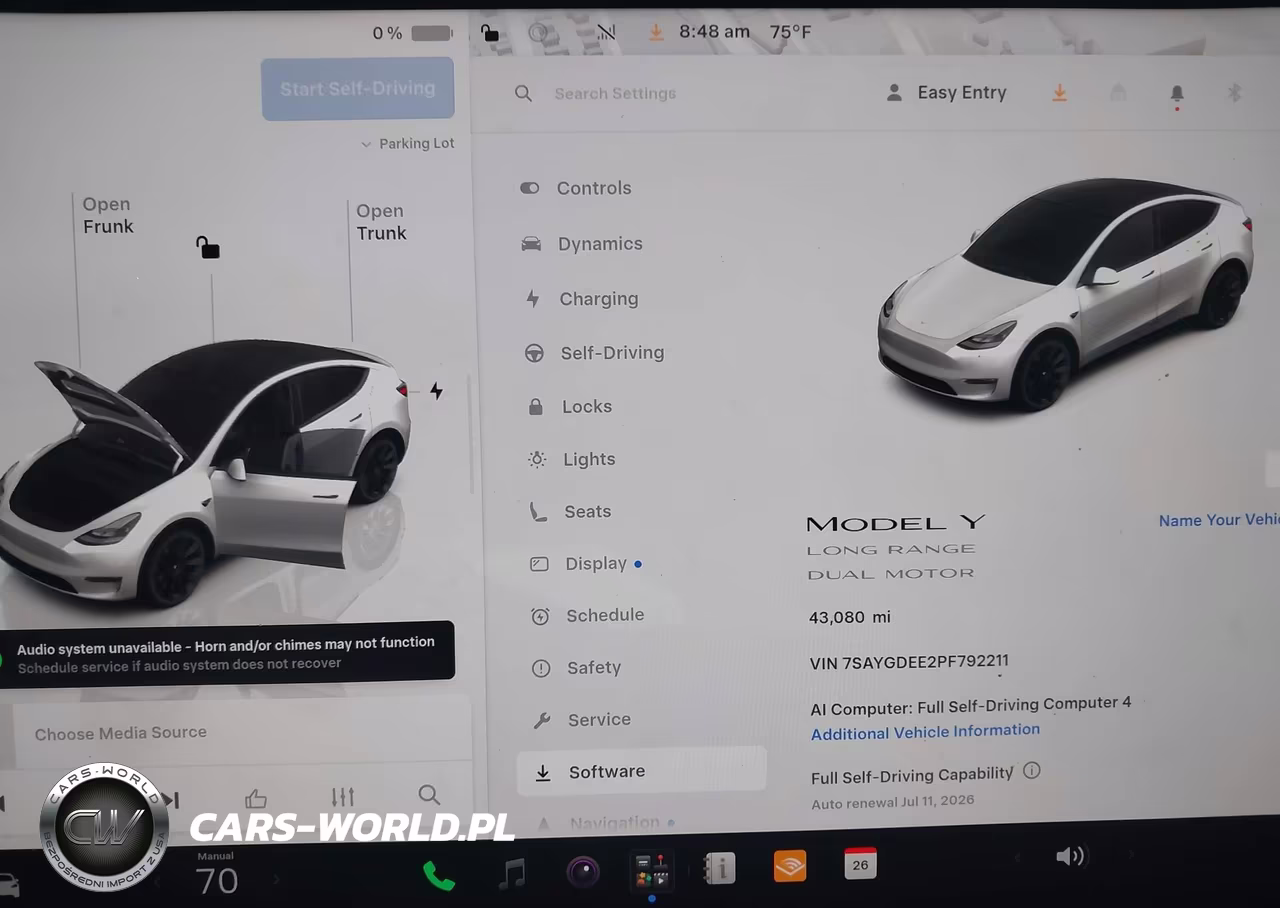Image resolution: width=1280 pixels, height=908 pixels.
Task: Tap the volume speaker icon
Action: pyautogui.click(x=1070, y=856)
